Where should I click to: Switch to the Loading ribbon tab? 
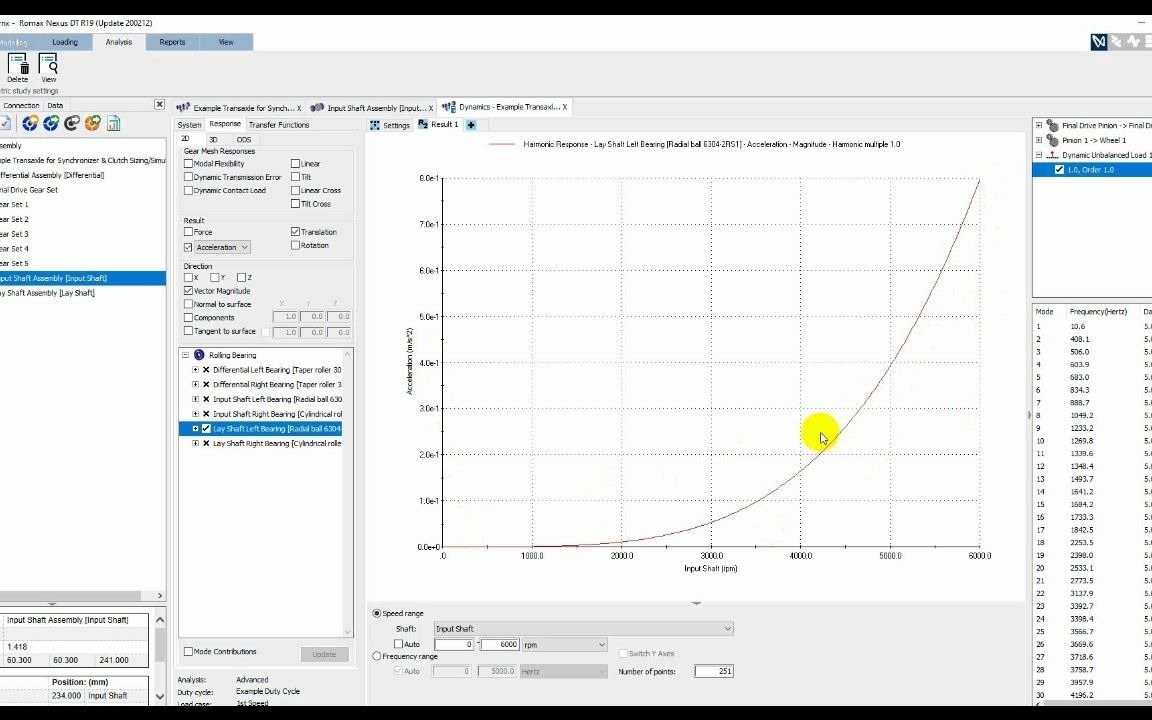(65, 42)
